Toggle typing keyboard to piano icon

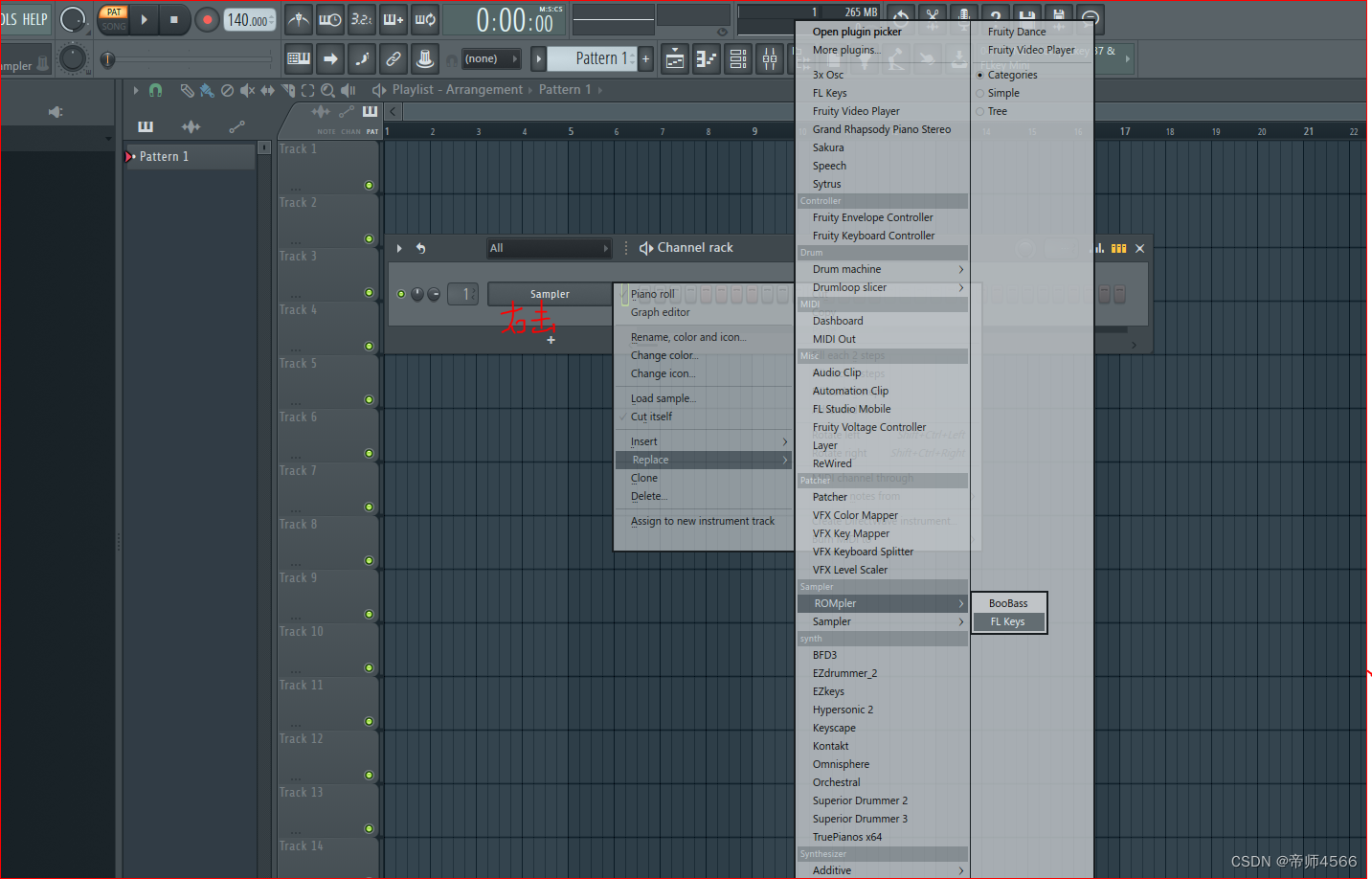pos(299,58)
